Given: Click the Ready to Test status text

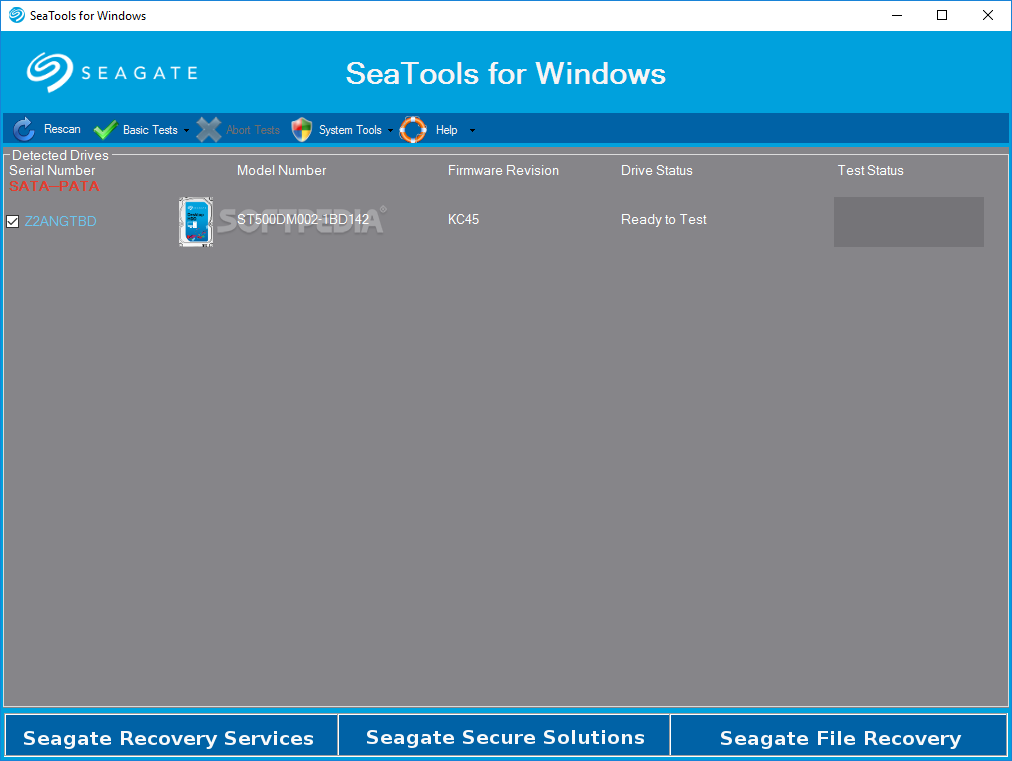Looking at the screenshot, I should [663, 219].
